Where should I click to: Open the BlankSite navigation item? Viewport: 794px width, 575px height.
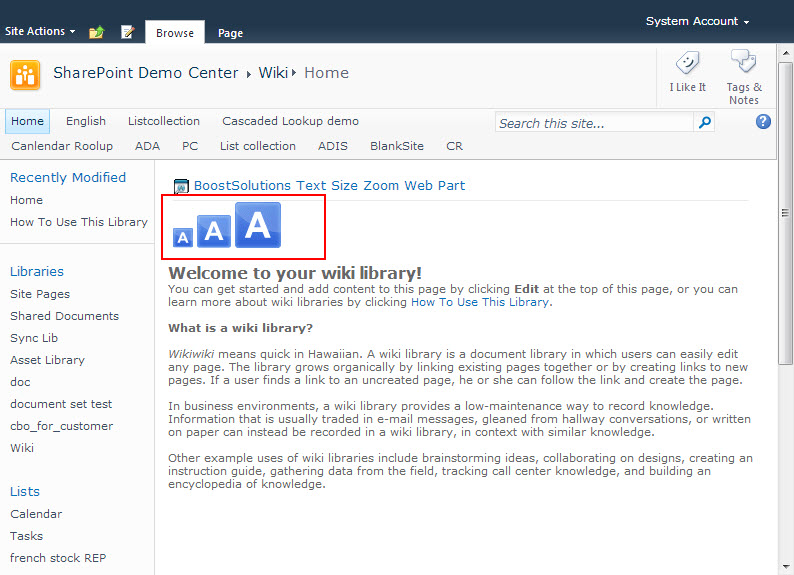click(396, 146)
